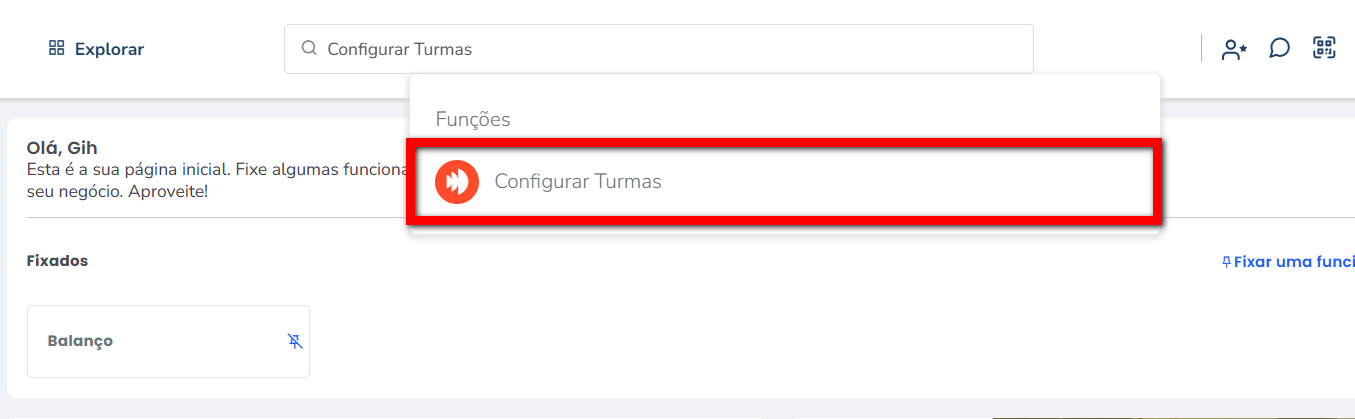Screen dimensions: 1355x419
Task: Open the QR code scanner icon
Action: (x=1324, y=48)
